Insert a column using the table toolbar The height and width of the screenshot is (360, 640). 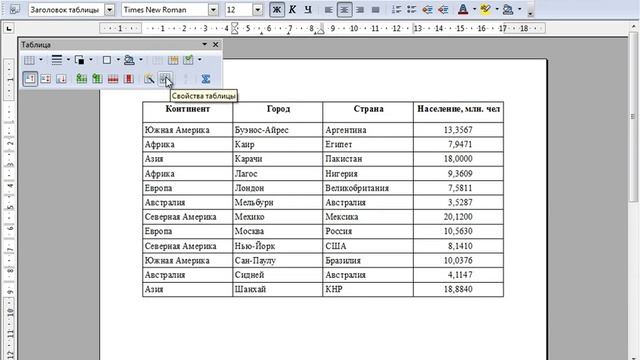97,79
